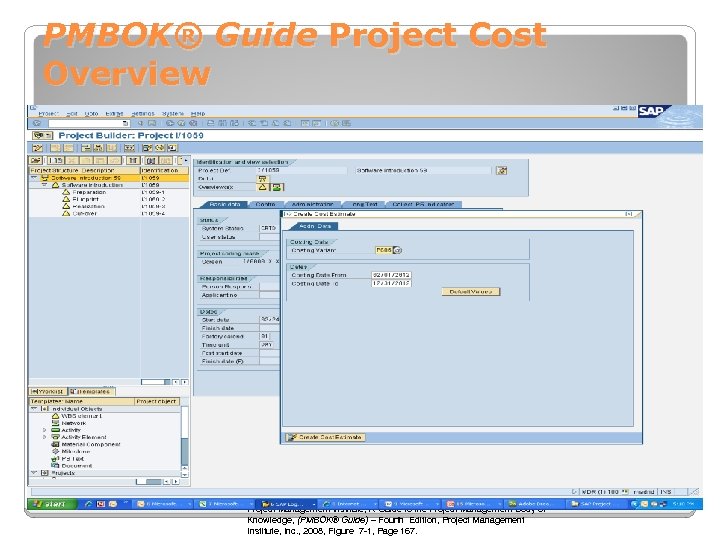Open the Project menu

(48, 113)
